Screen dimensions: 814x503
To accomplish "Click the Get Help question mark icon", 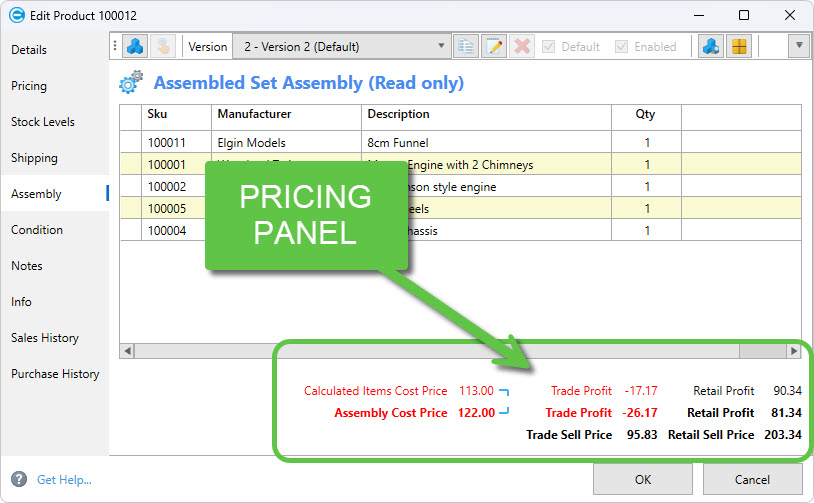I will [x=18, y=480].
